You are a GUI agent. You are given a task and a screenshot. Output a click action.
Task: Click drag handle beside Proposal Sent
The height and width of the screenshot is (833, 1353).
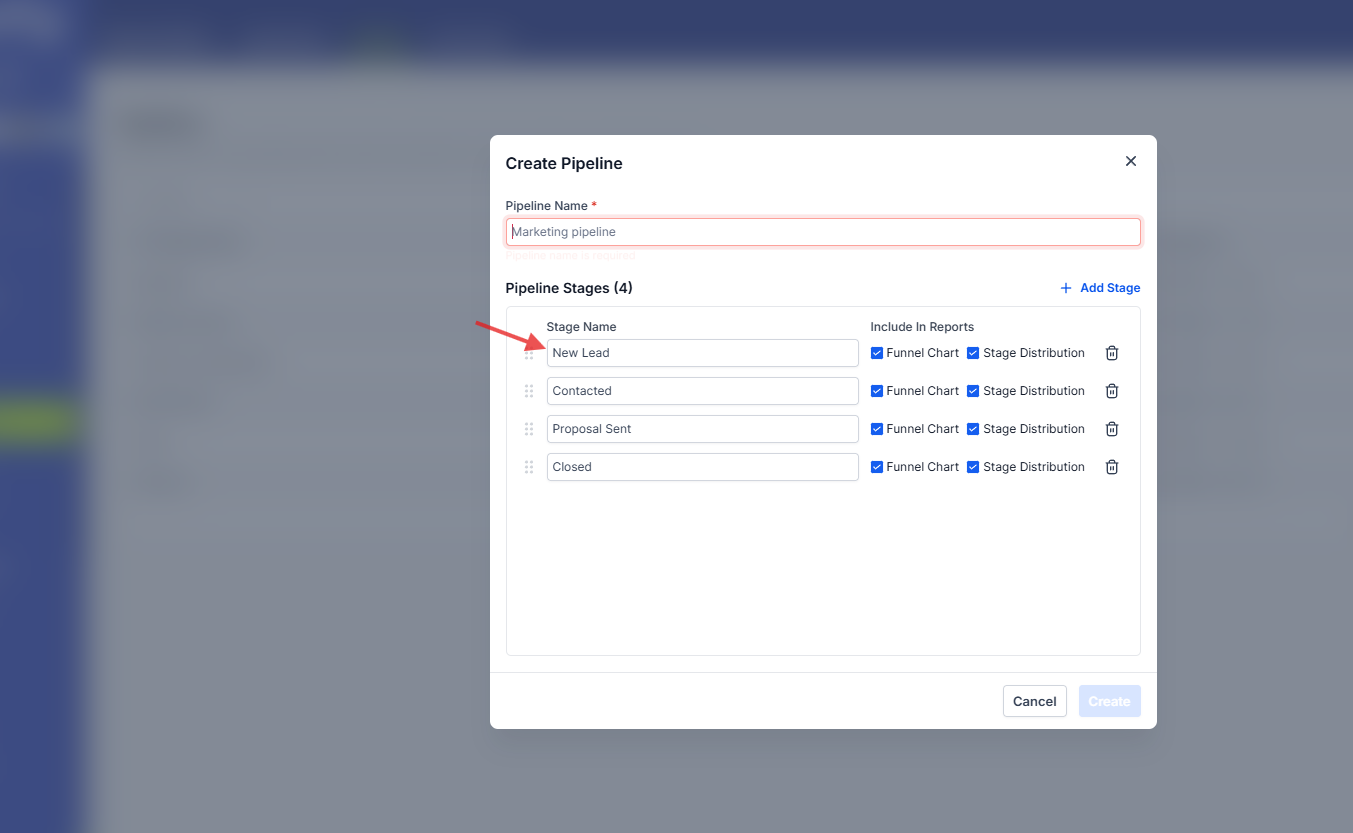tap(529, 429)
